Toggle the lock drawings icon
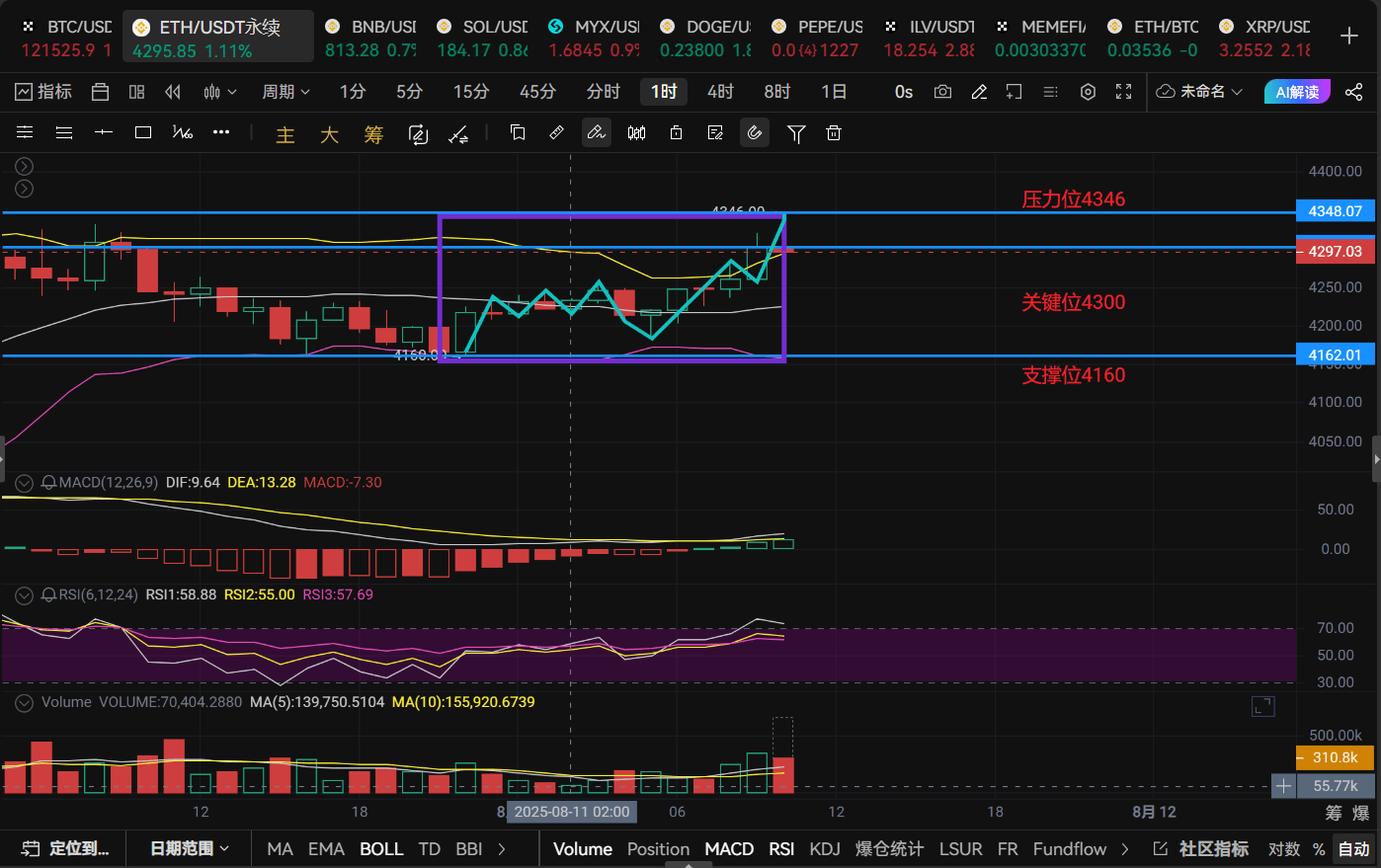This screenshot has height=868, width=1381. (x=677, y=132)
